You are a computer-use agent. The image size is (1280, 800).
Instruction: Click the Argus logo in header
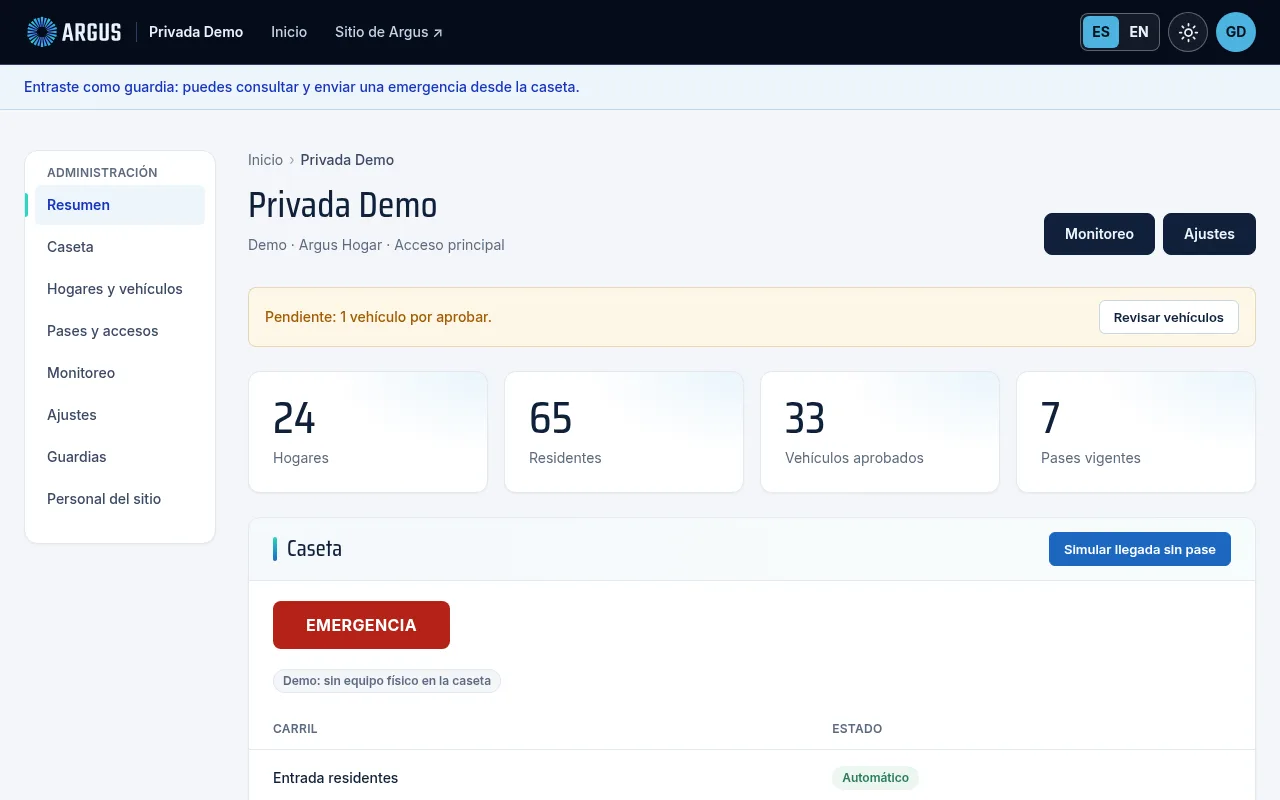[74, 32]
